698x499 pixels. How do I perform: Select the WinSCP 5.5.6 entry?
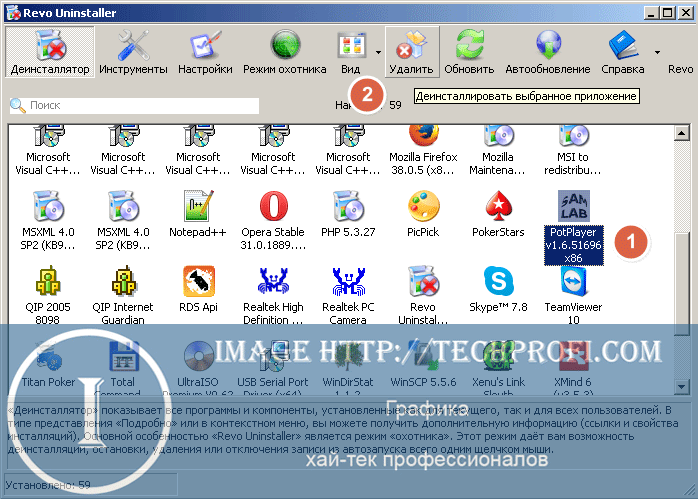click(x=423, y=365)
